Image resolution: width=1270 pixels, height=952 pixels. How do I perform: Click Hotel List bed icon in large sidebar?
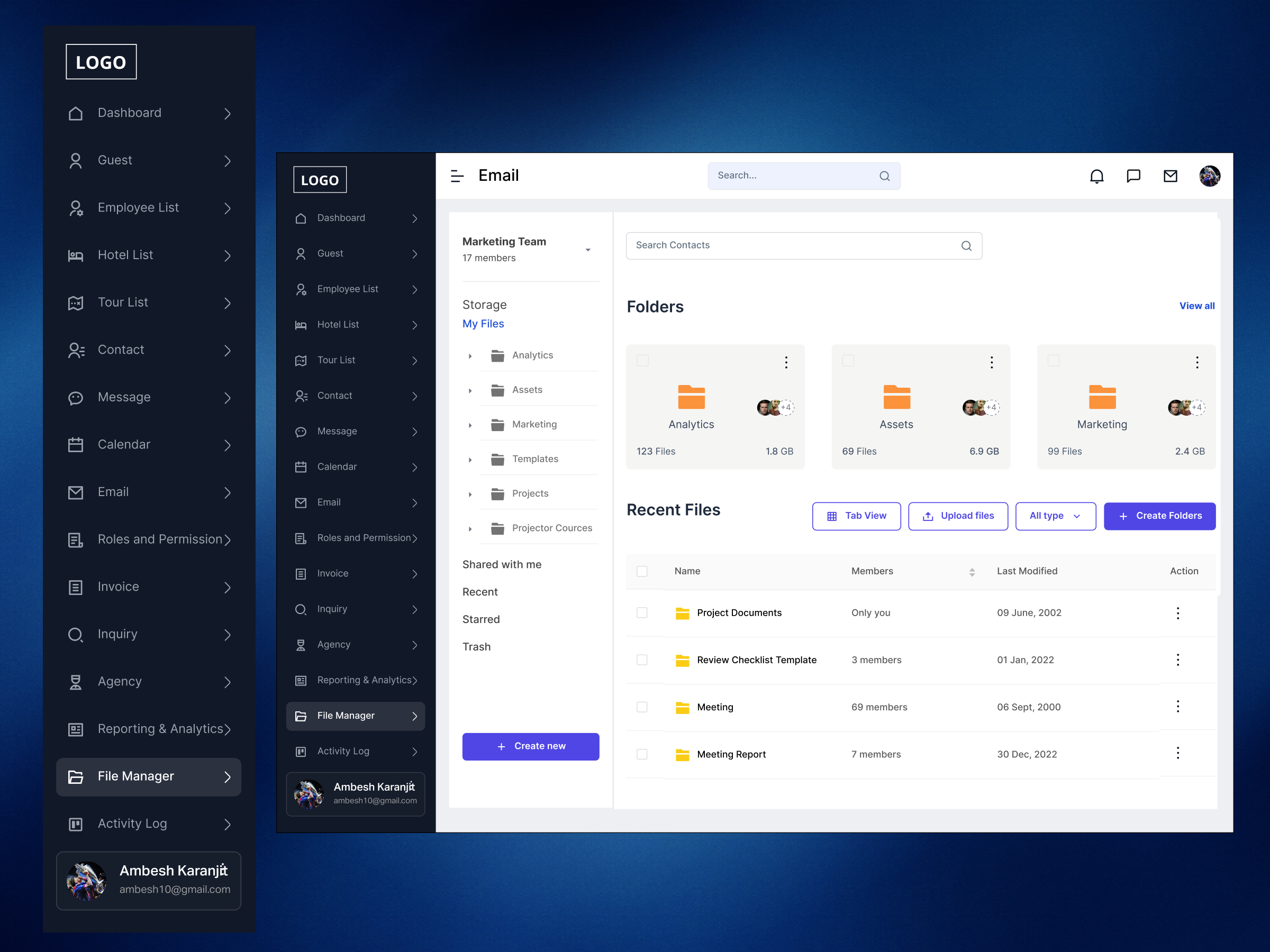pos(76,255)
